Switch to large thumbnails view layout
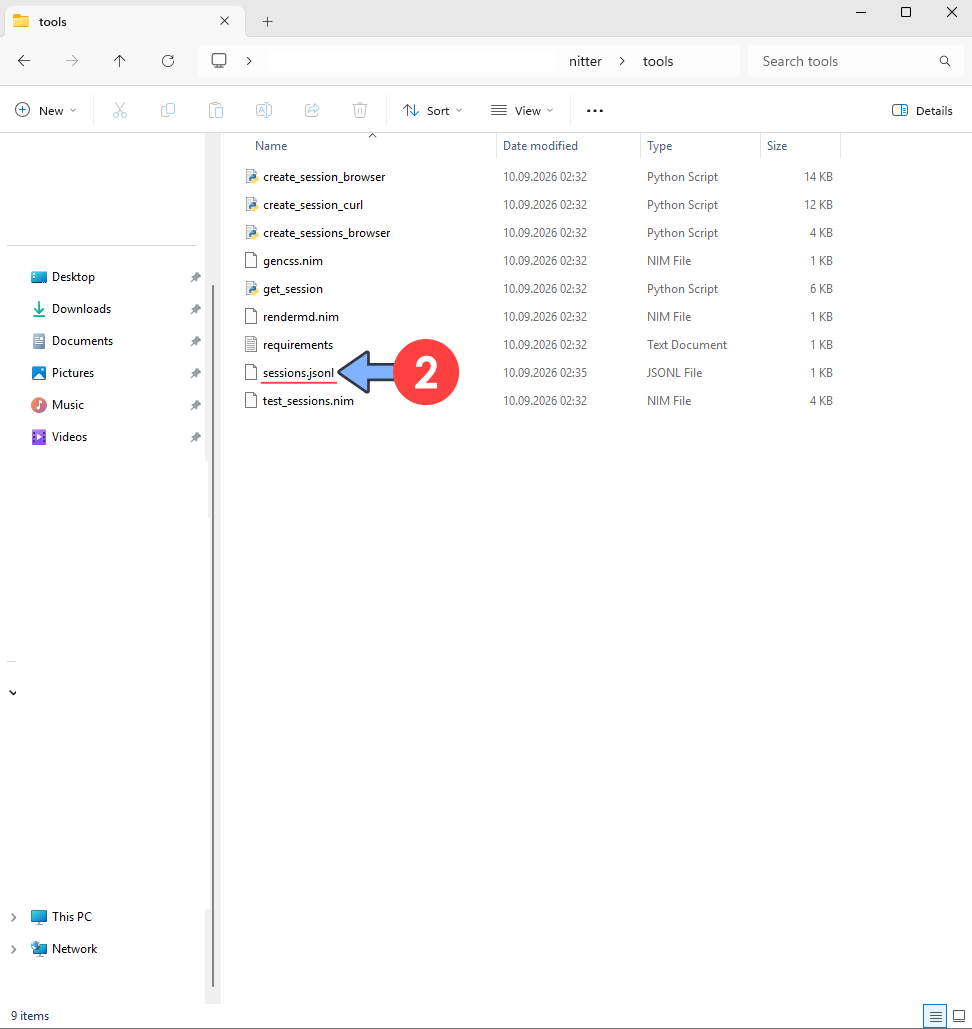Viewport: 972px width, 1029px height. [x=959, y=1017]
